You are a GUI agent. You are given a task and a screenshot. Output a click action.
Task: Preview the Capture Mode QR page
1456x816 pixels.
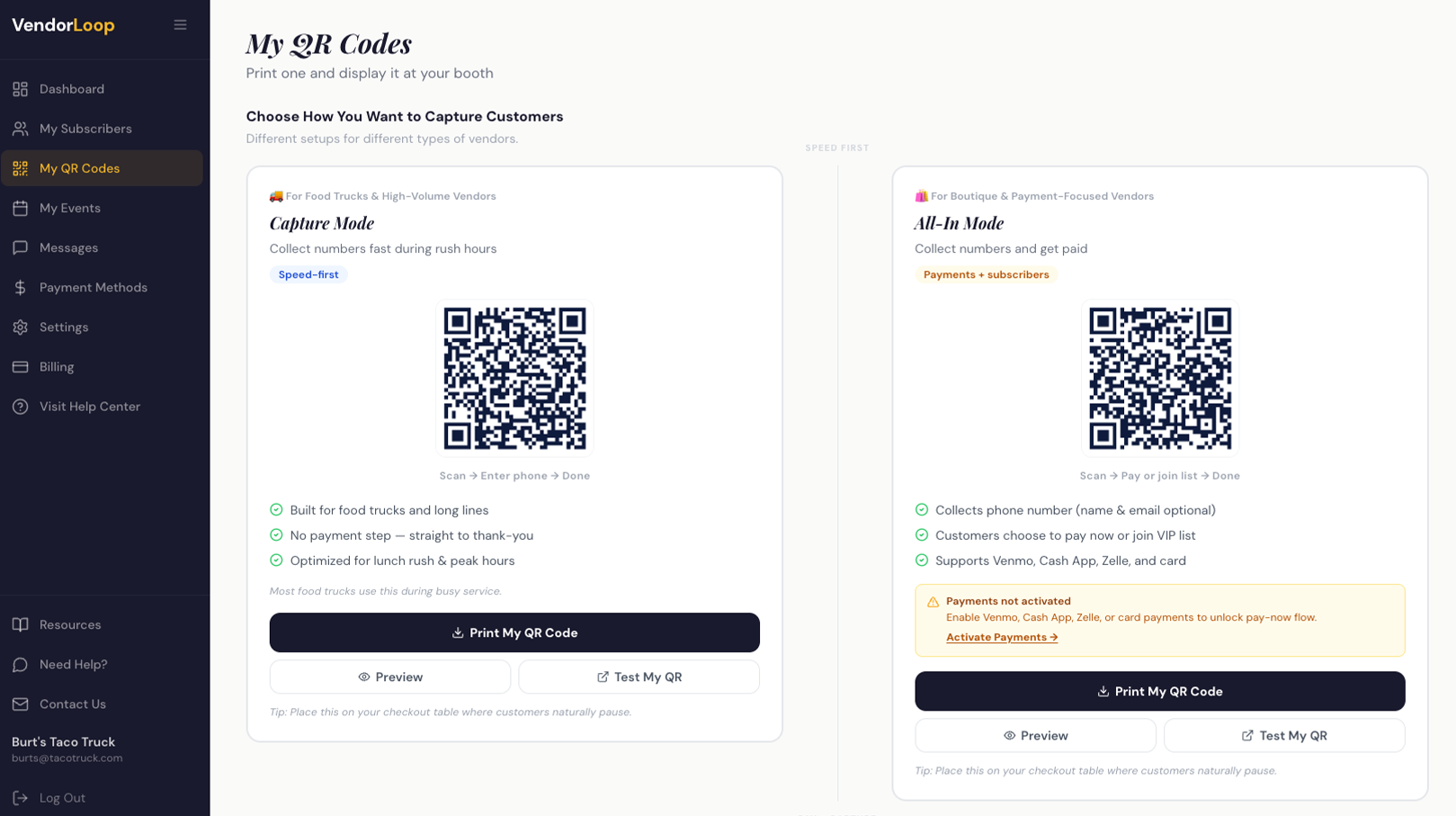click(x=390, y=677)
